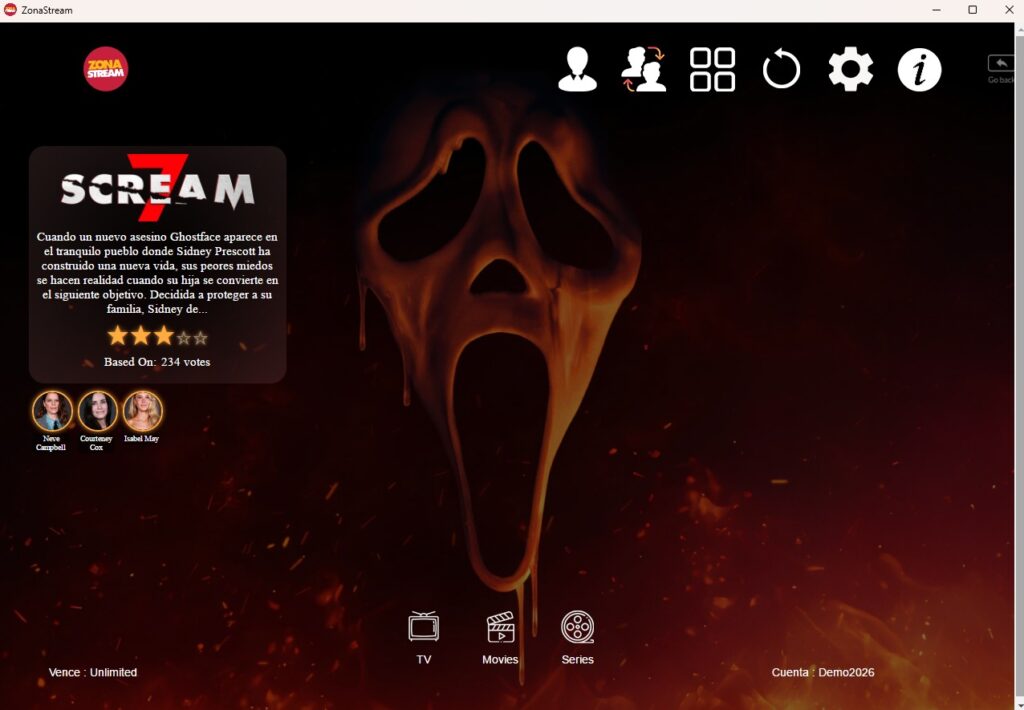Open the four-square grid view icon

712,70
